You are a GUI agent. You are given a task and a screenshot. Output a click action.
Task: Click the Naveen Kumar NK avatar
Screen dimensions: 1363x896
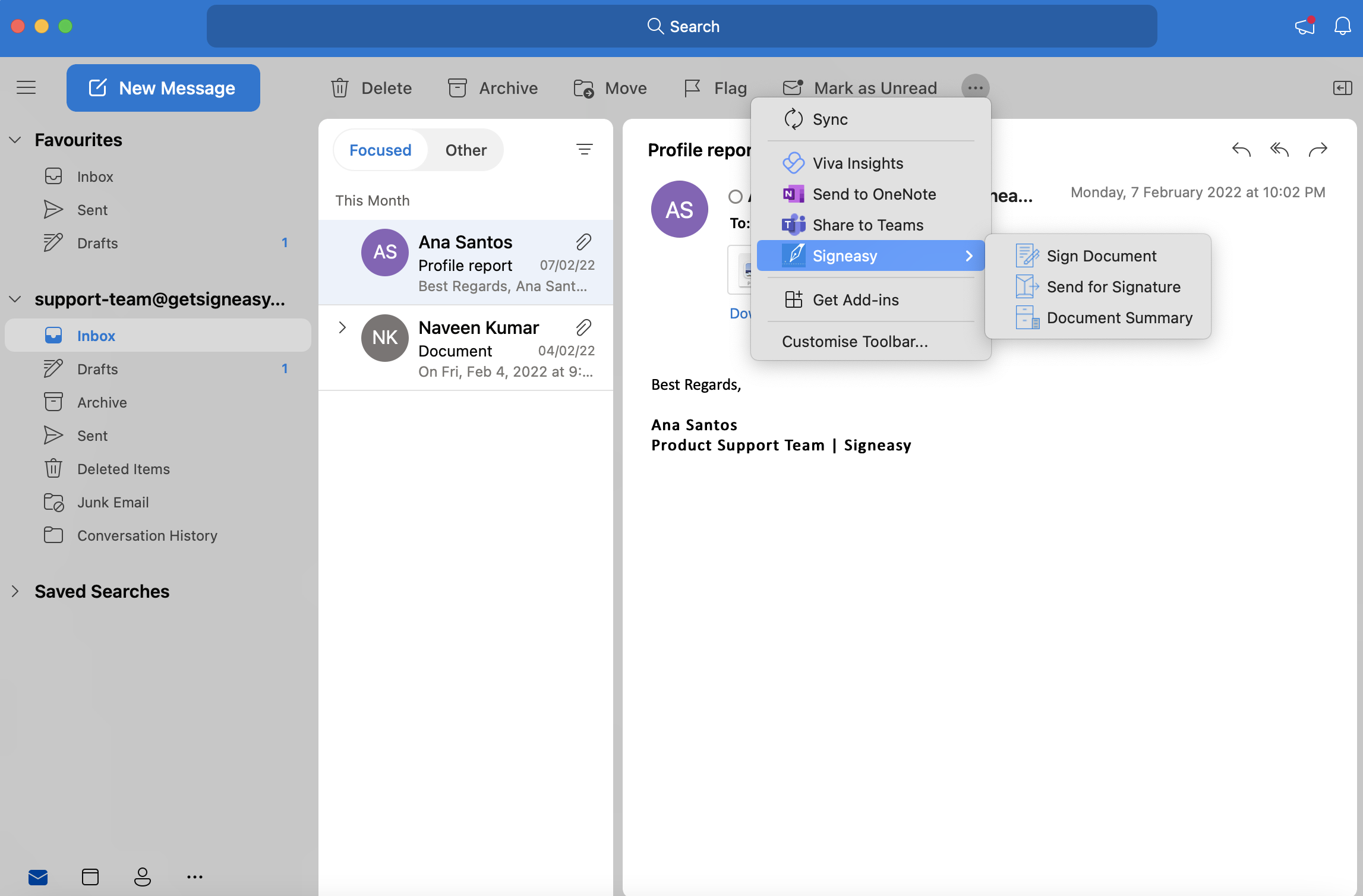385,338
